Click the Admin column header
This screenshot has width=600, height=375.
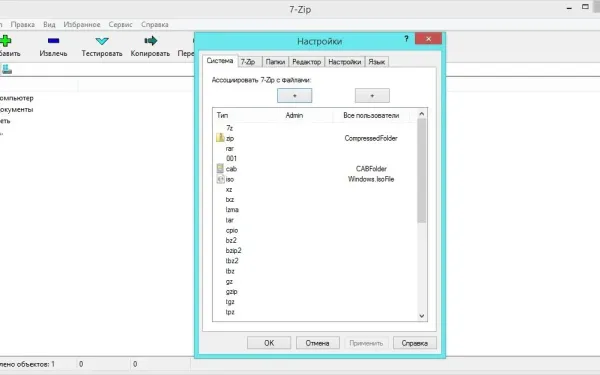tap(294, 115)
